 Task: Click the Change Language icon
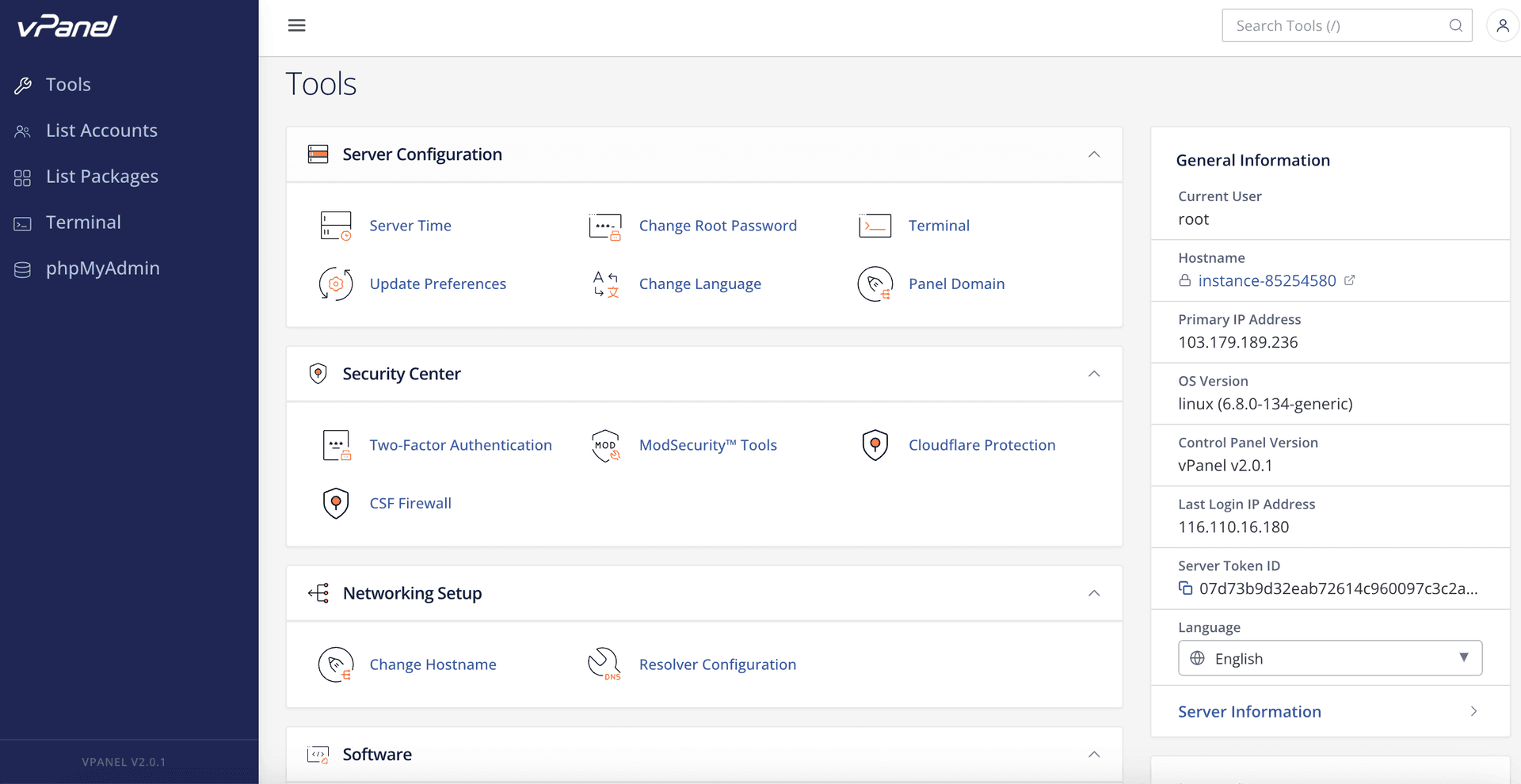(605, 284)
